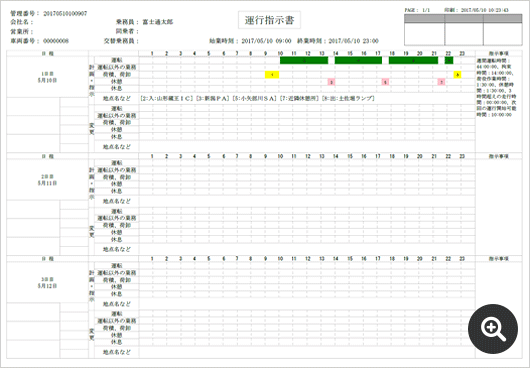Viewport: 530px width, 368px height.
Task: Click the pink rest block after 17 o'clock
Action: coord(385,82)
